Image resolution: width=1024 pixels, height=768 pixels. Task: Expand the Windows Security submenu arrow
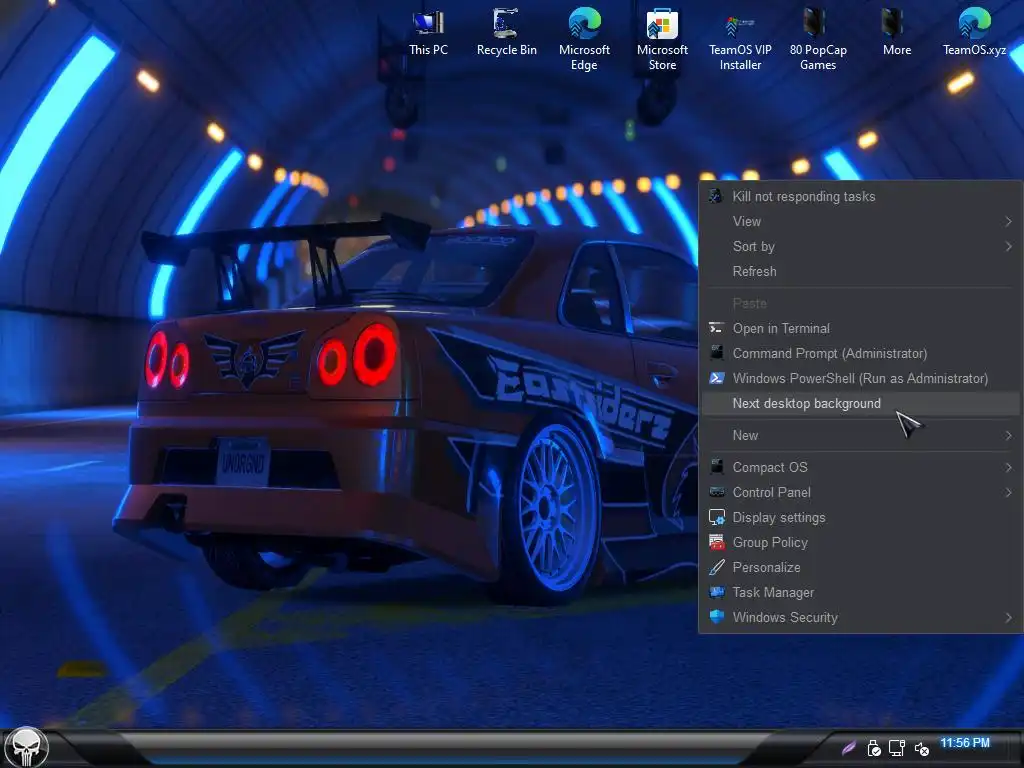pos(1008,617)
